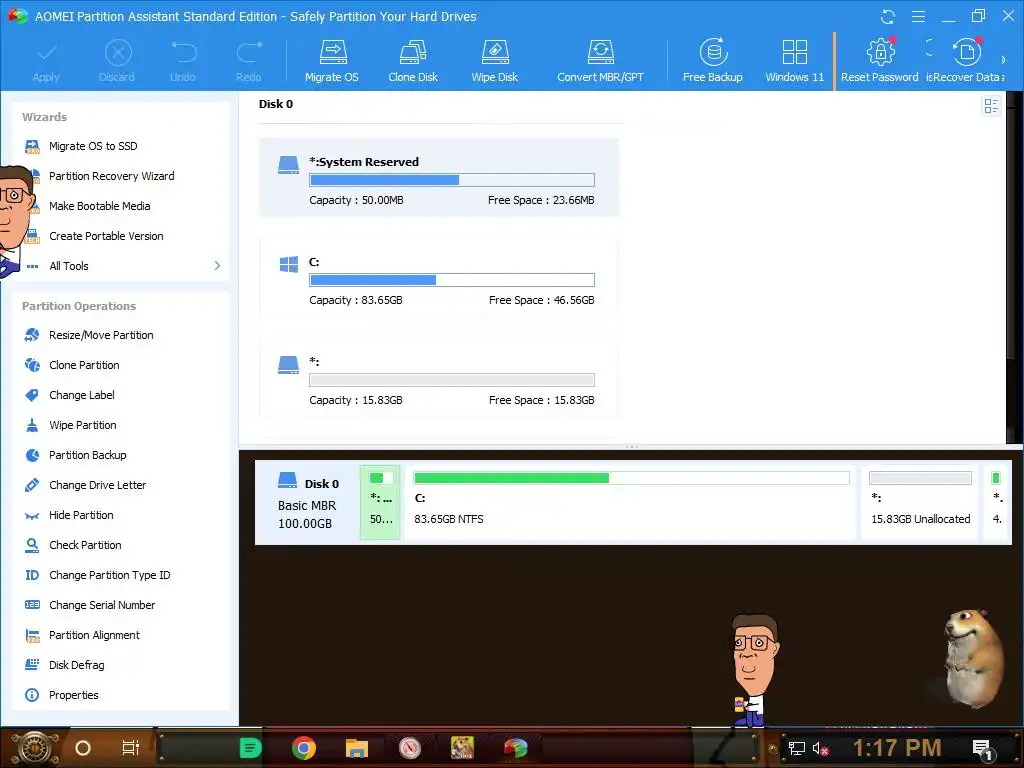
Task: Launch Free Backup from toolbar
Action: click(712, 61)
